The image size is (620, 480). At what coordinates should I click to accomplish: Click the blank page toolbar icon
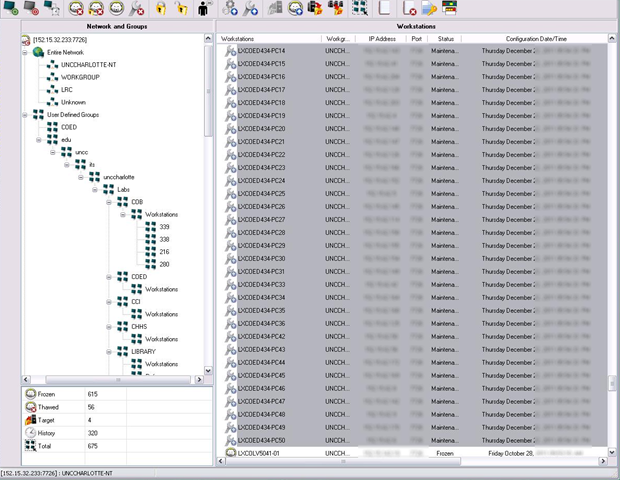(x=385, y=9)
